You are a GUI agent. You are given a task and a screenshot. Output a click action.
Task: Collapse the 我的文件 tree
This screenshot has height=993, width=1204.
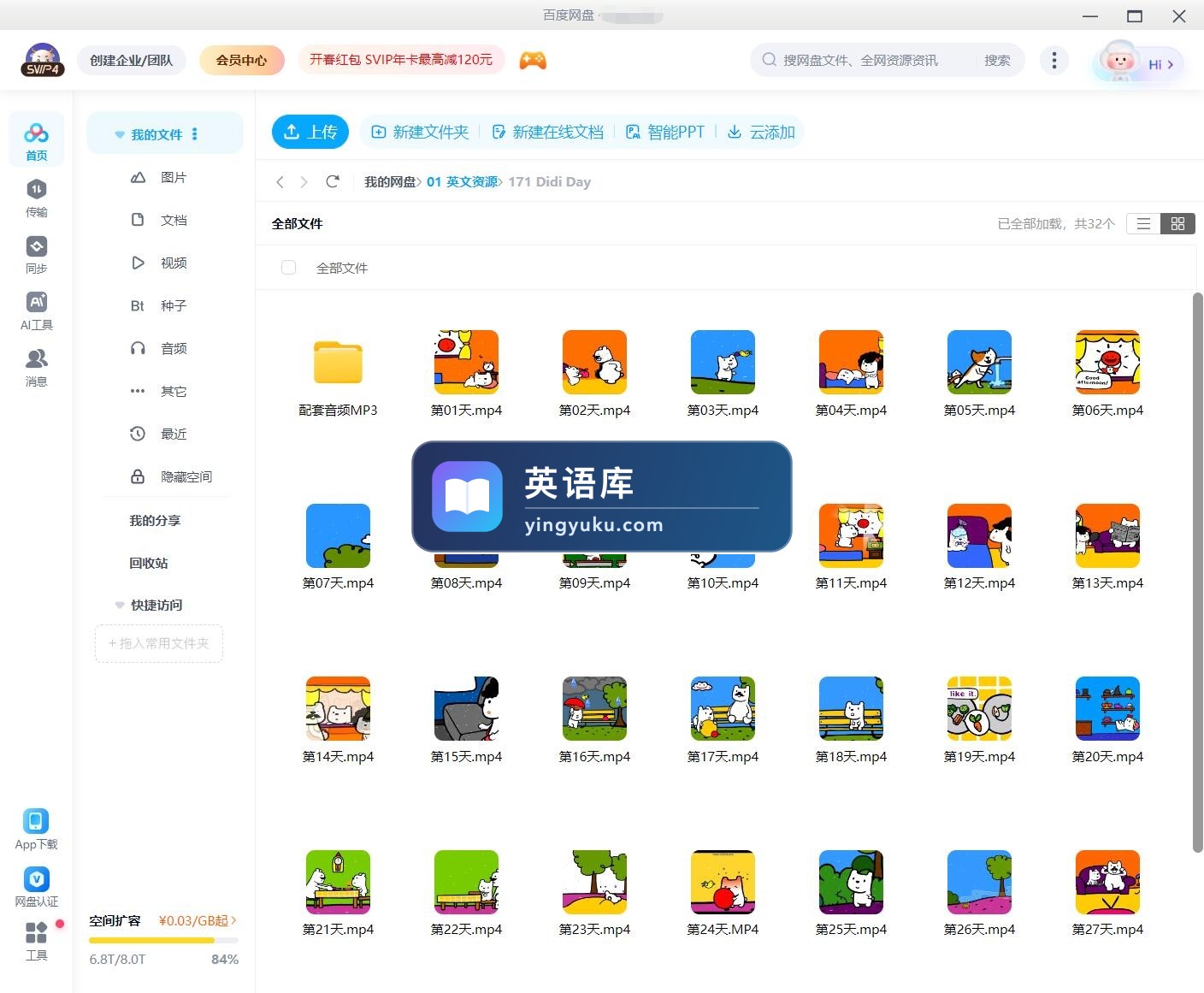coord(120,134)
